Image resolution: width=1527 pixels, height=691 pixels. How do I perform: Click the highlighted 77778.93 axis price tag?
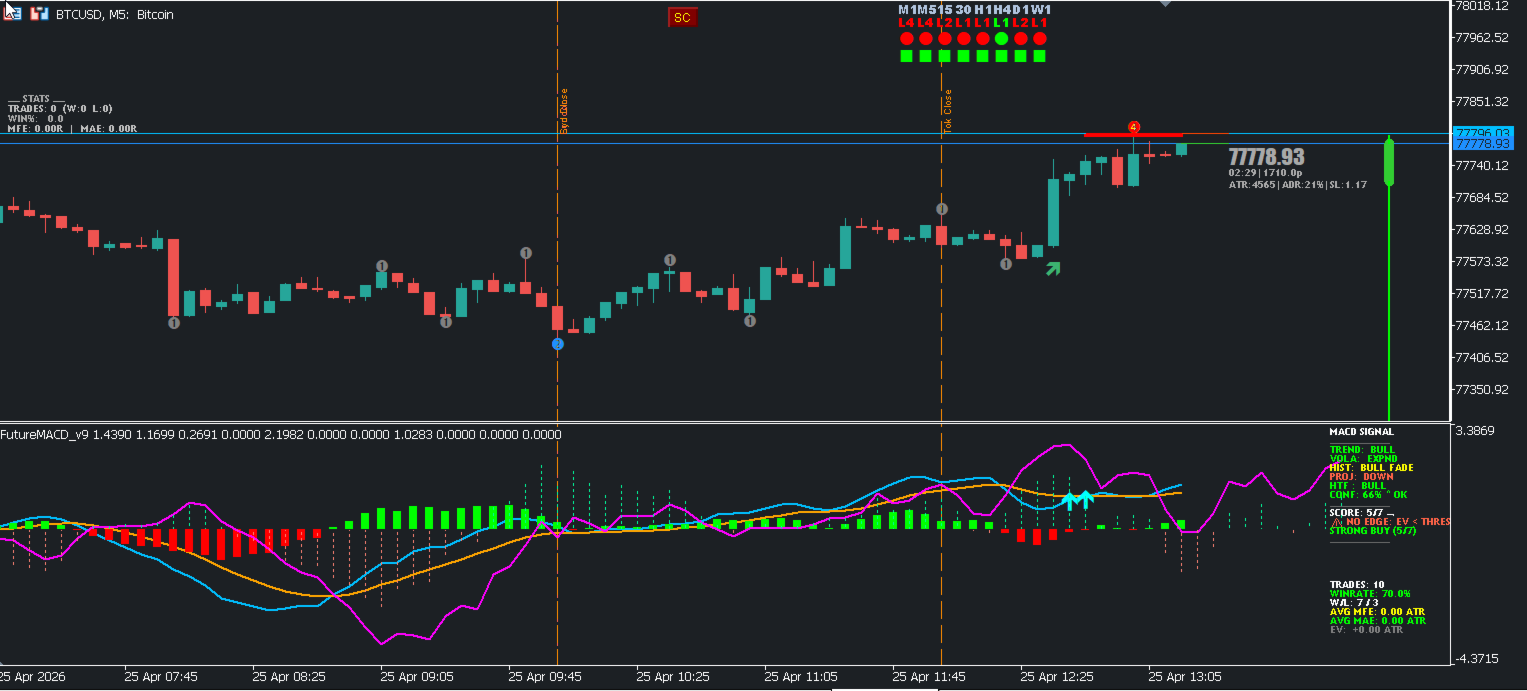tap(1482, 144)
